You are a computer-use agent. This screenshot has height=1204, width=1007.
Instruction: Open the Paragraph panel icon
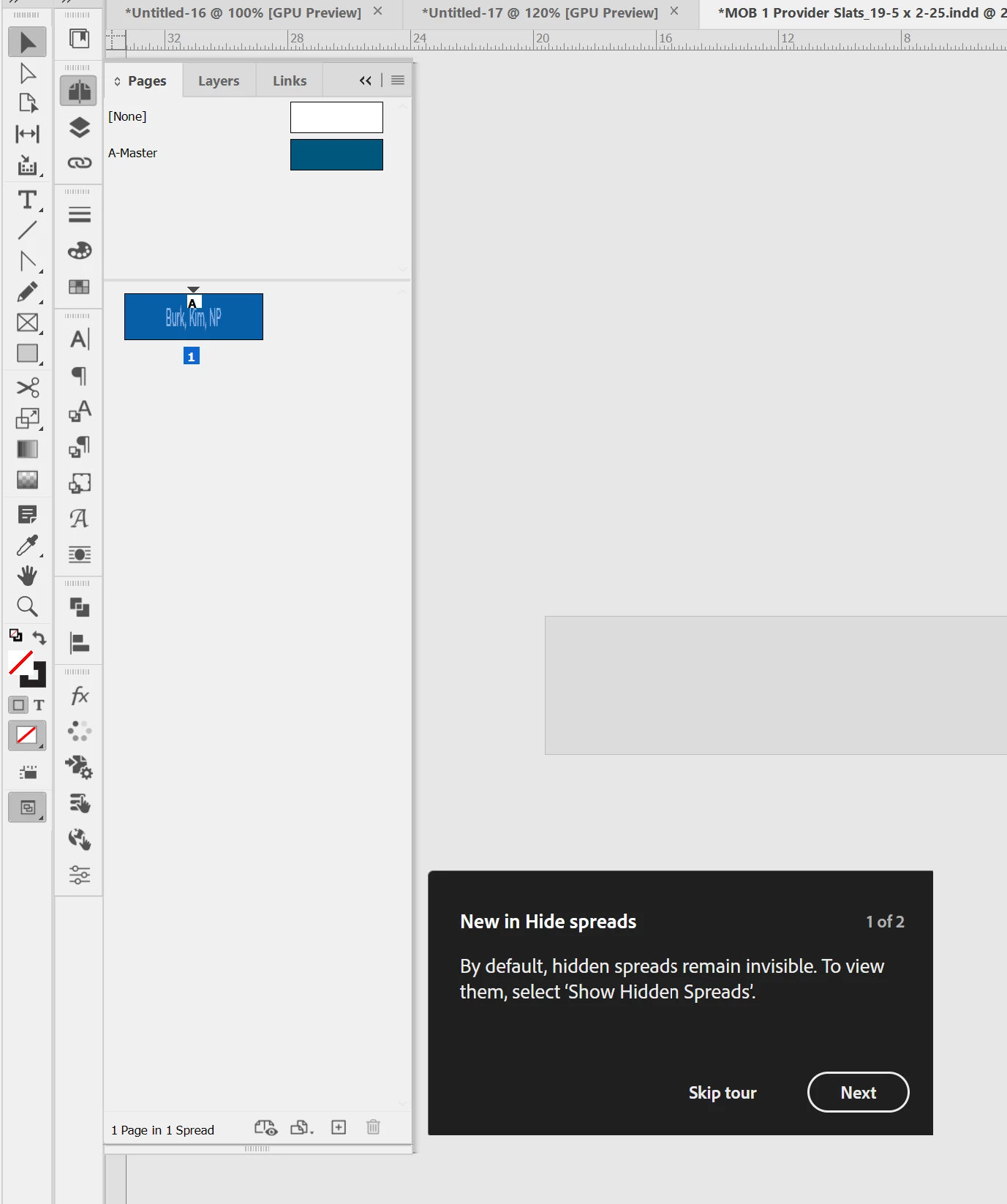pyautogui.click(x=79, y=375)
